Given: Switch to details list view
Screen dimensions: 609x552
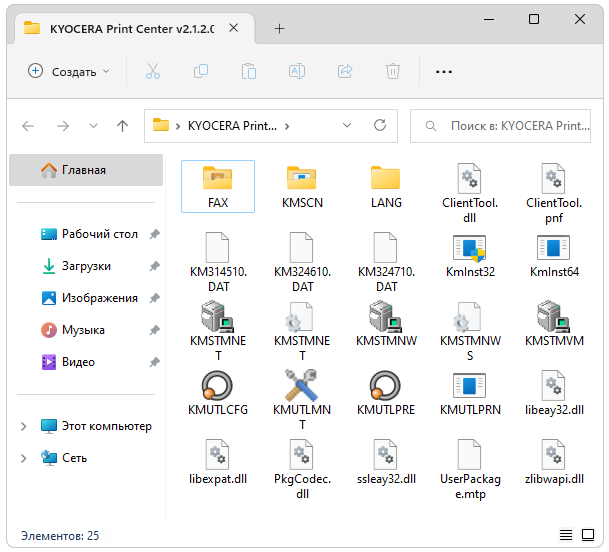Looking at the screenshot, I should pos(566,535).
